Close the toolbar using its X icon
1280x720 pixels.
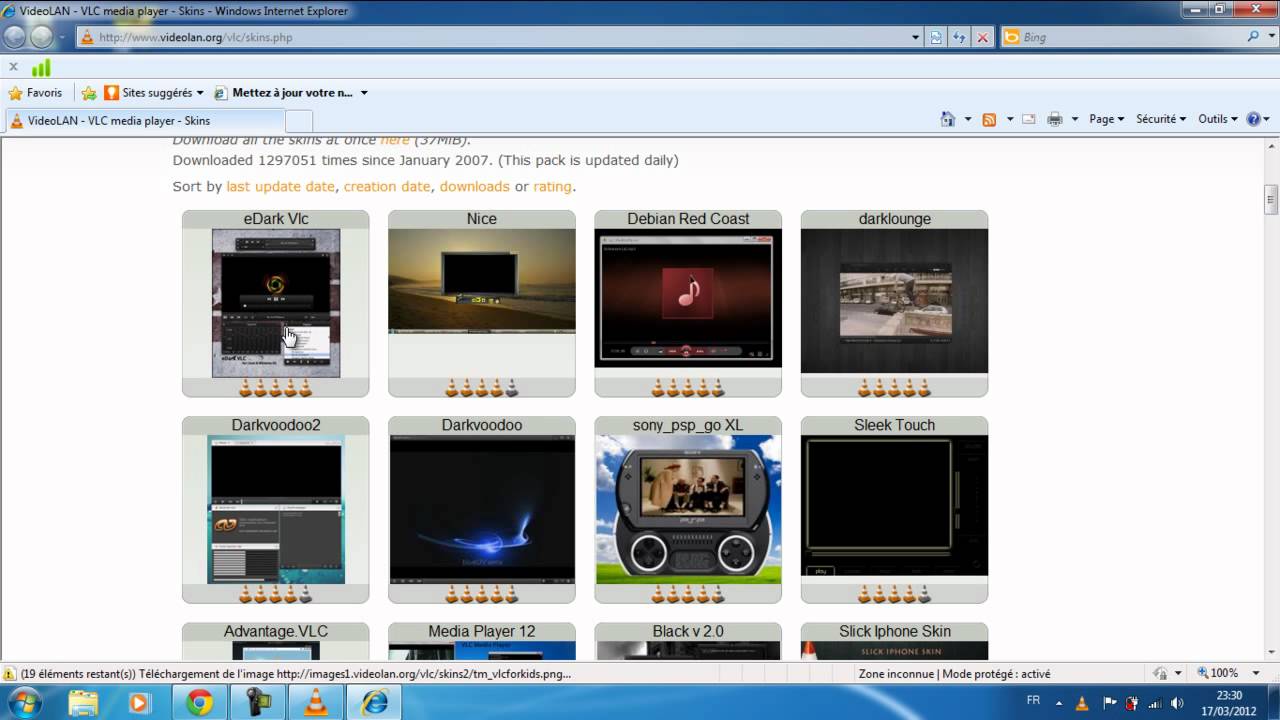13,67
